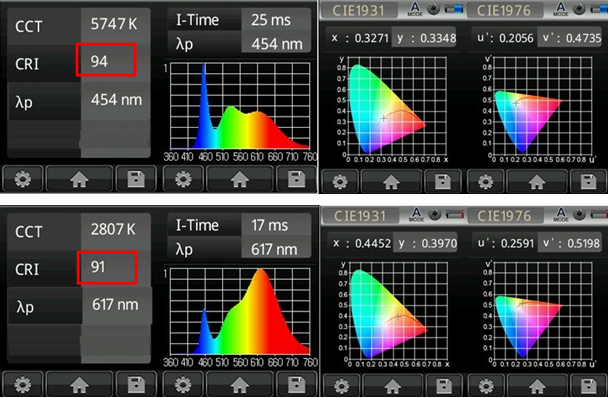608x398 pixels.
Task: Click the crosshair marker on the x 0.3271 chromaticity diagram
Action: pos(383,118)
